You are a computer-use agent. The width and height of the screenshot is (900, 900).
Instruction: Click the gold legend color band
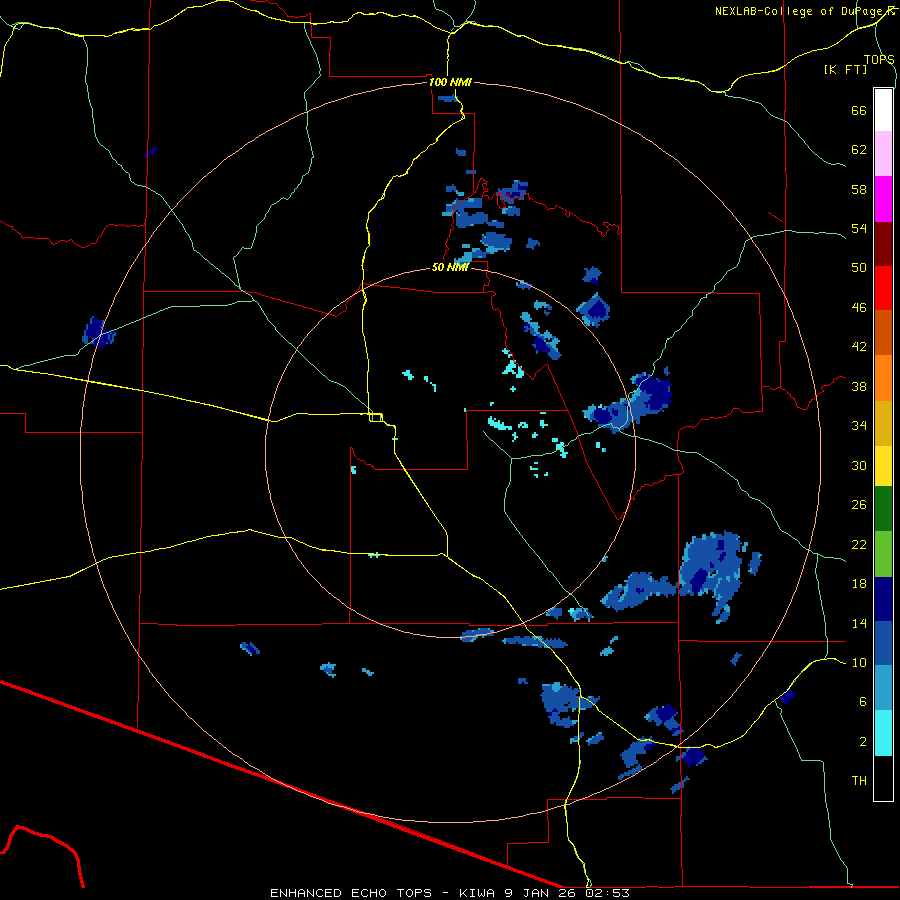point(883,424)
